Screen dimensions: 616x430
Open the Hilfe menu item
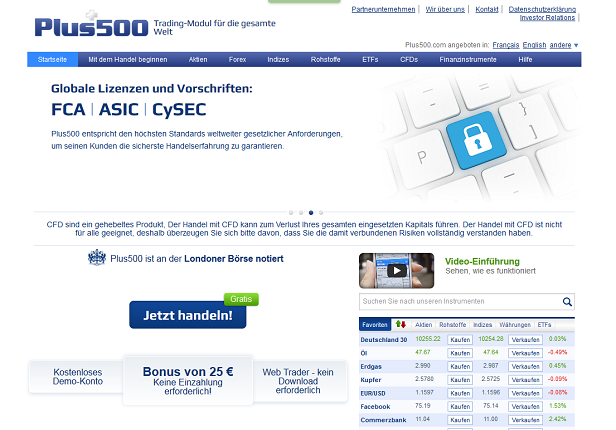tap(525, 60)
